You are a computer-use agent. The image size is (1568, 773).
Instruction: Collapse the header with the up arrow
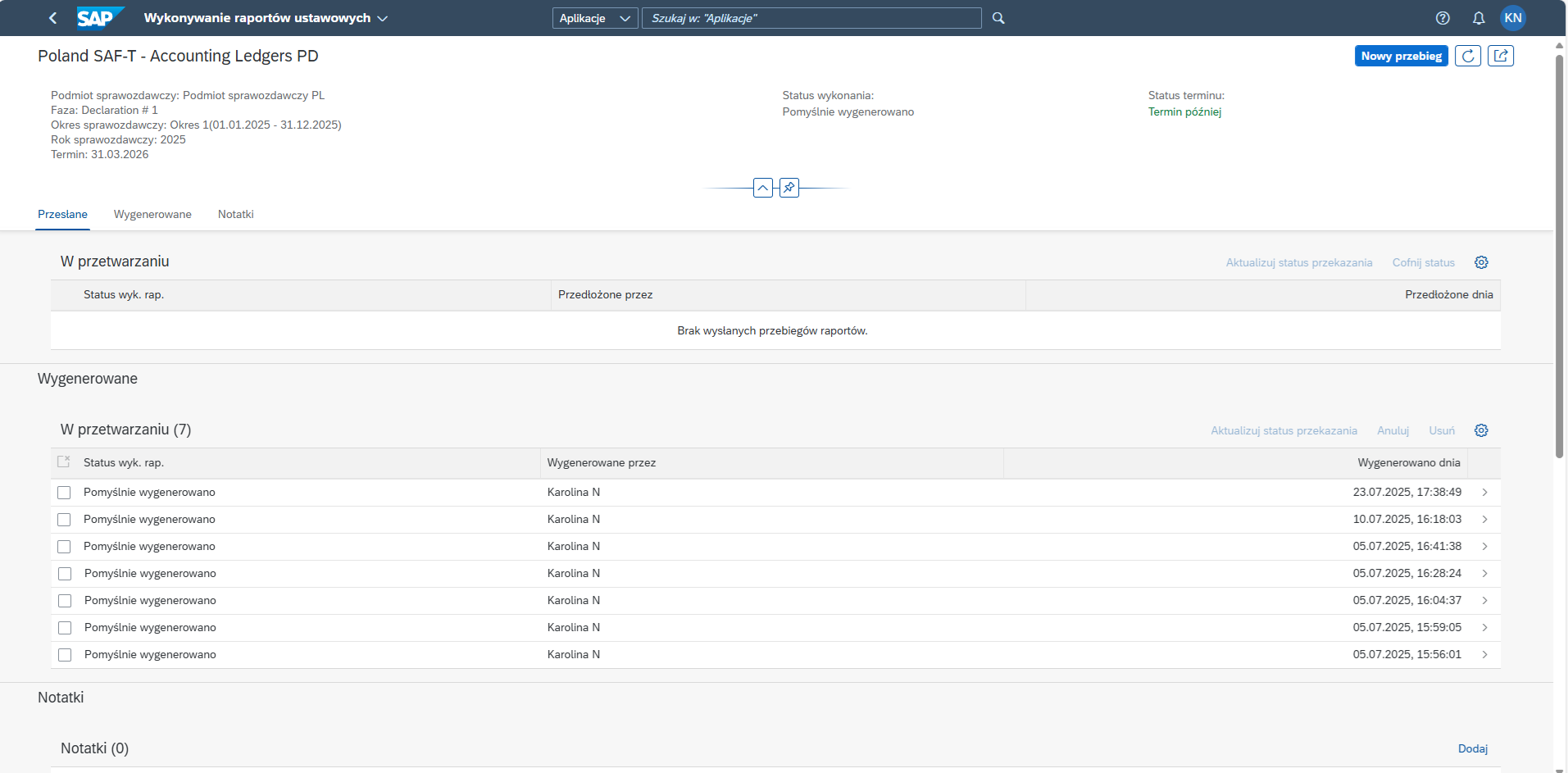763,188
